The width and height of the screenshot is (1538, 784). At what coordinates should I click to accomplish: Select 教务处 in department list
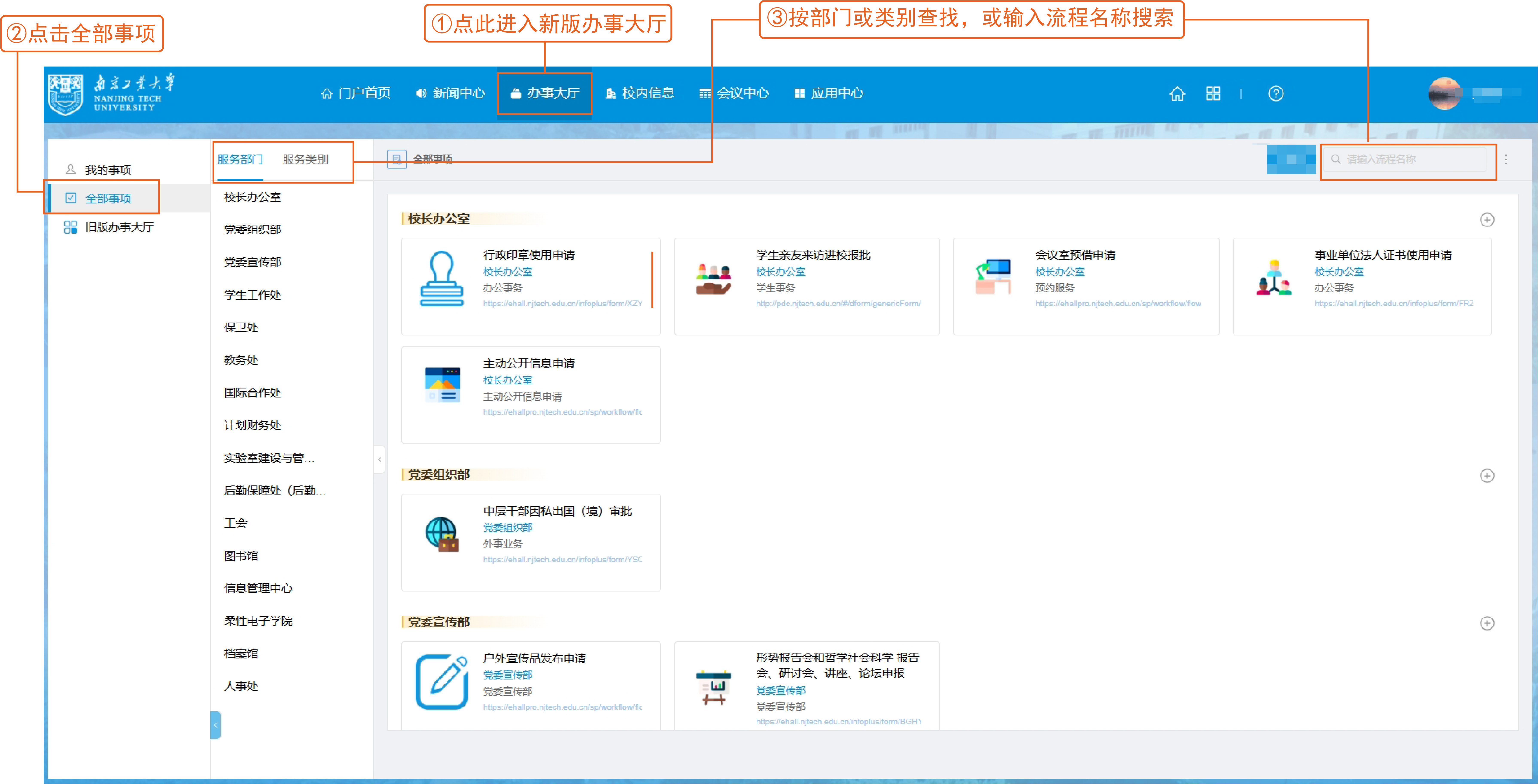(x=241, y=360)
